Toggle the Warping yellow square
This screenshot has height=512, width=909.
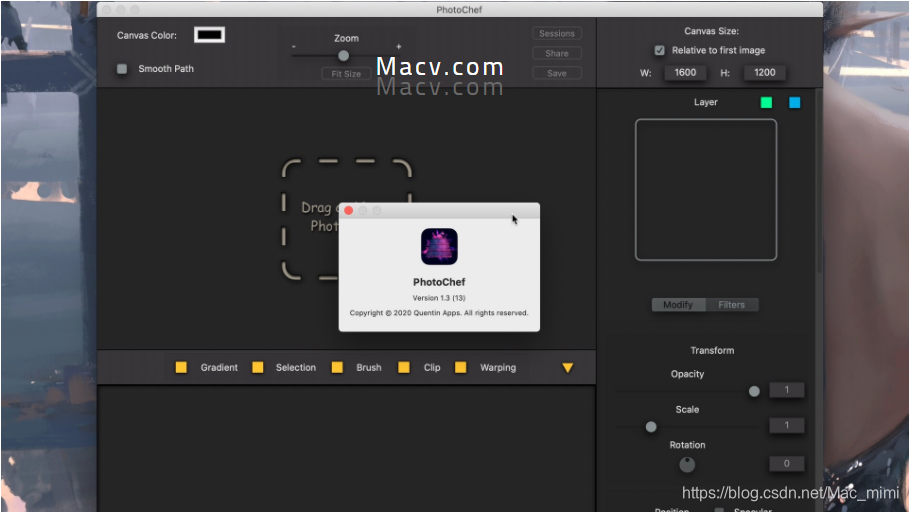[x=460, y=368]
